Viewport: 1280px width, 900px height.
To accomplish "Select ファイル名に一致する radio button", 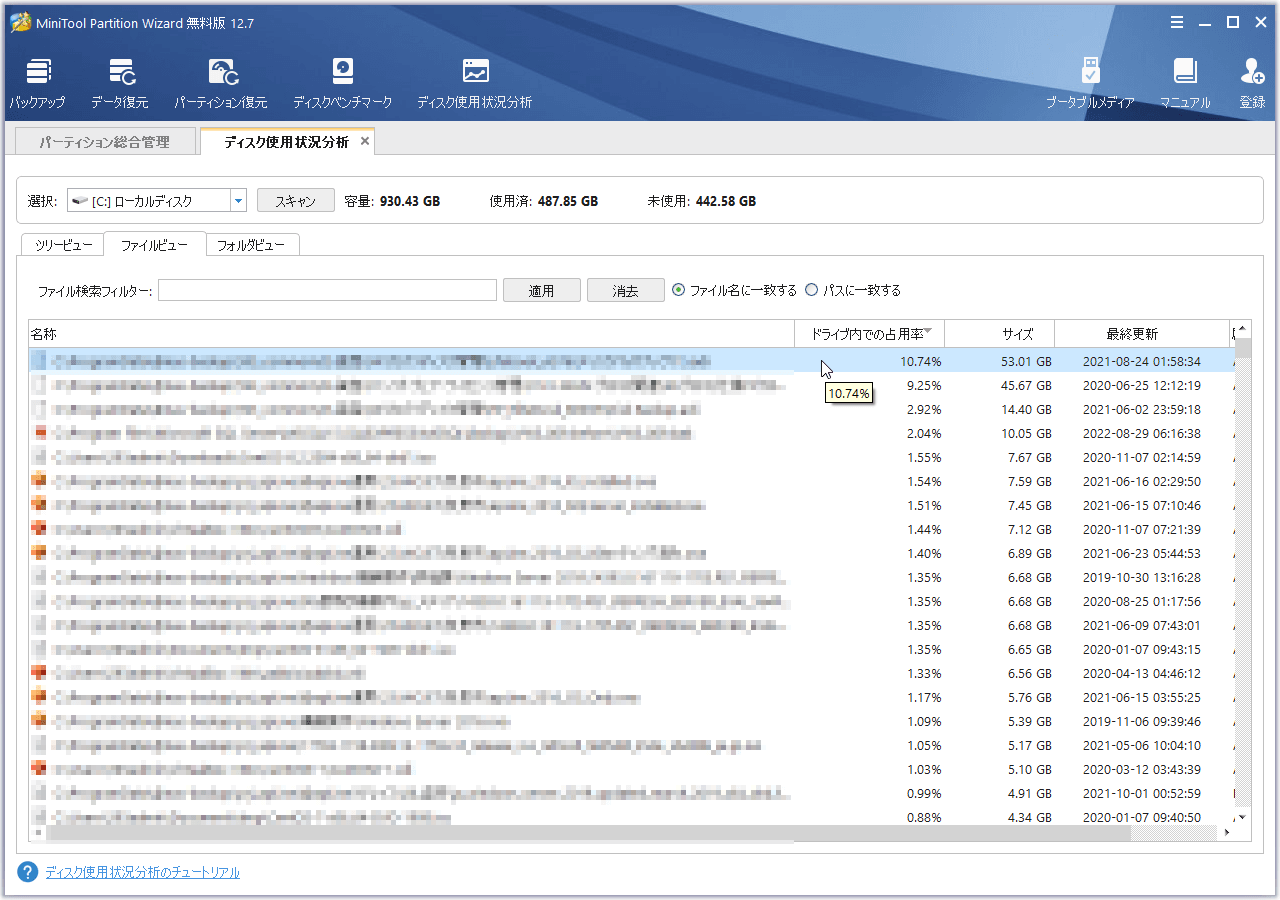I will click(679, 291).
